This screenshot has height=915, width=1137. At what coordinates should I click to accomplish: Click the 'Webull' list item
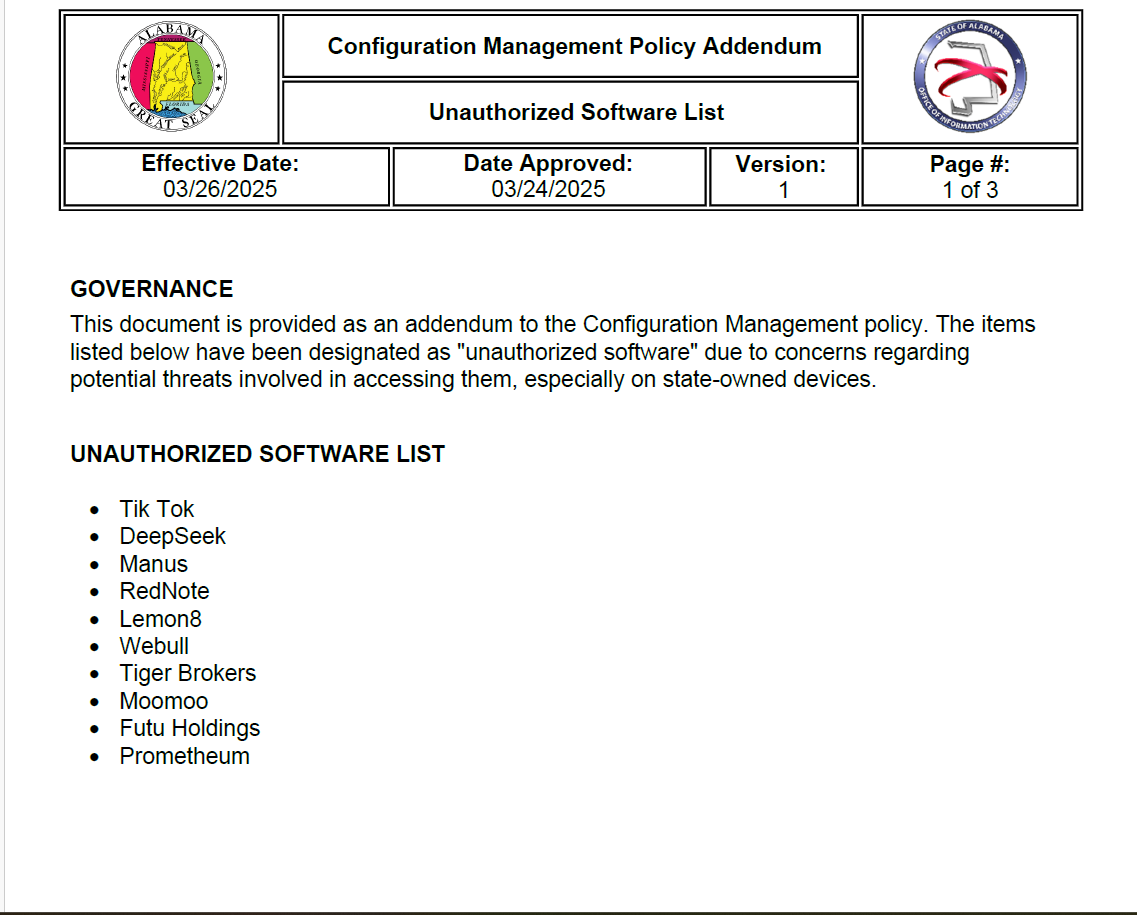tap(154, 646)
